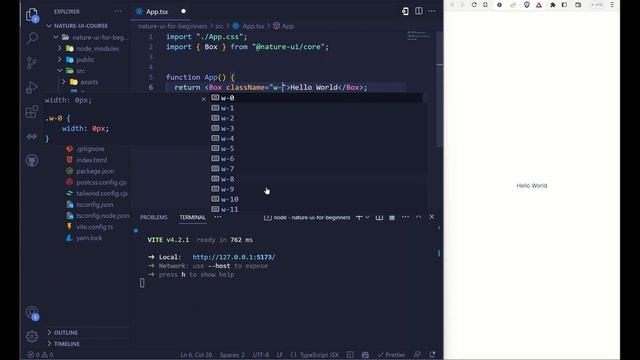Add a new terminal with plus icon

359,218
